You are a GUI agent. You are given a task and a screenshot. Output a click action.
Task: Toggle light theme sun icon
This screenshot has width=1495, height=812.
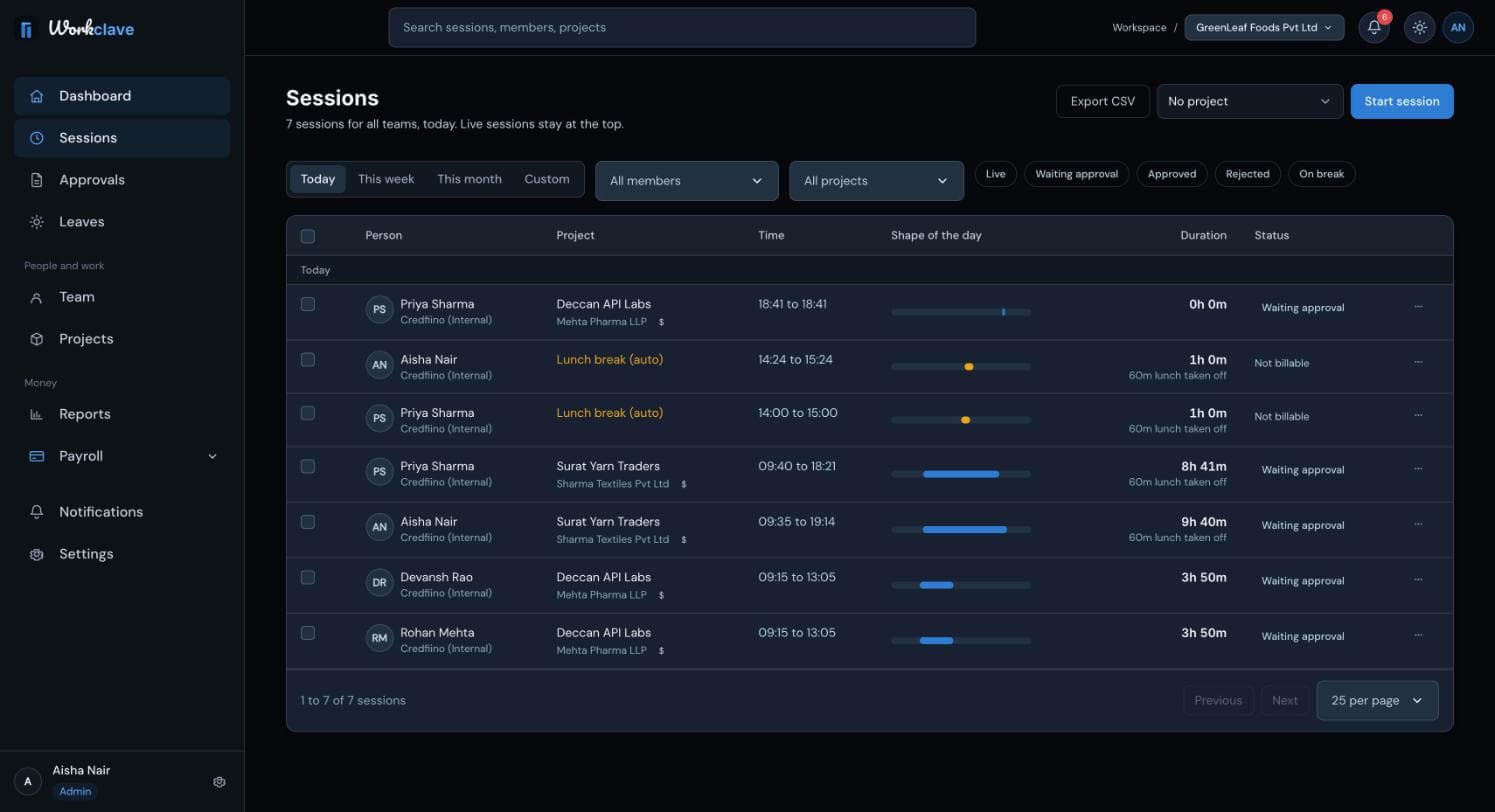coord(1419,28)
